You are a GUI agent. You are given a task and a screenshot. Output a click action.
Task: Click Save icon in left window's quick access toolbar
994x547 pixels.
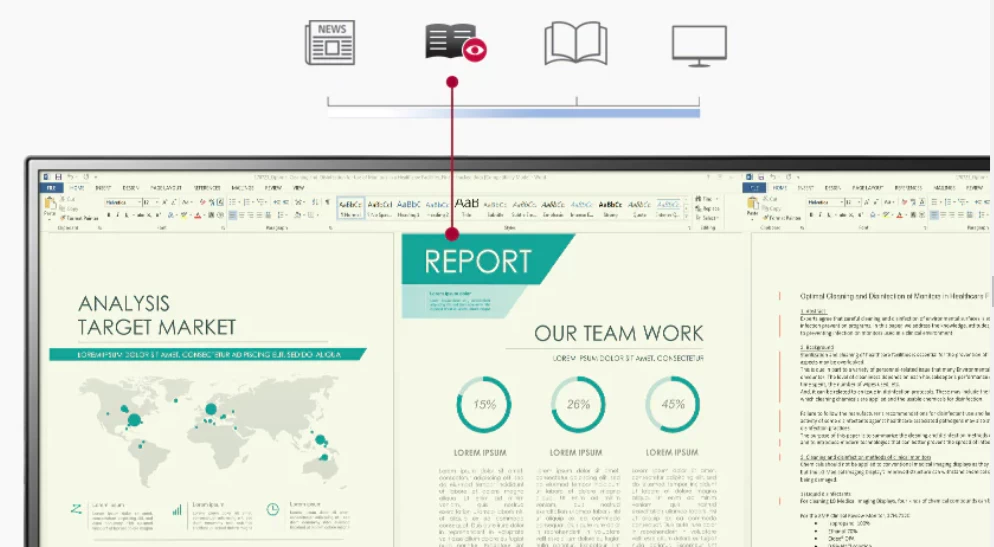[x=58, y=177]
